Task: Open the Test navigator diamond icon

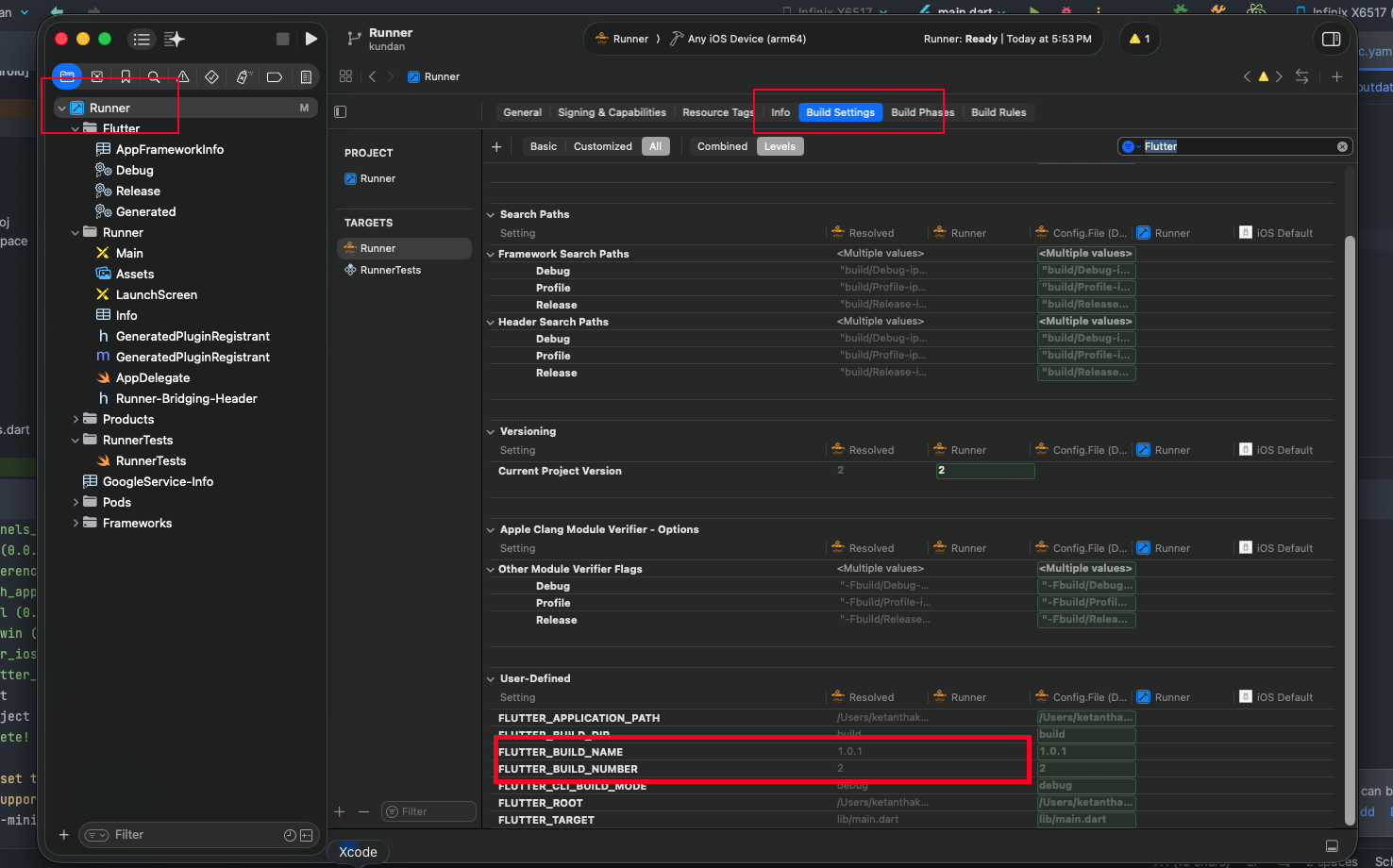Action: pyautogui.click(x=212, y=76)
